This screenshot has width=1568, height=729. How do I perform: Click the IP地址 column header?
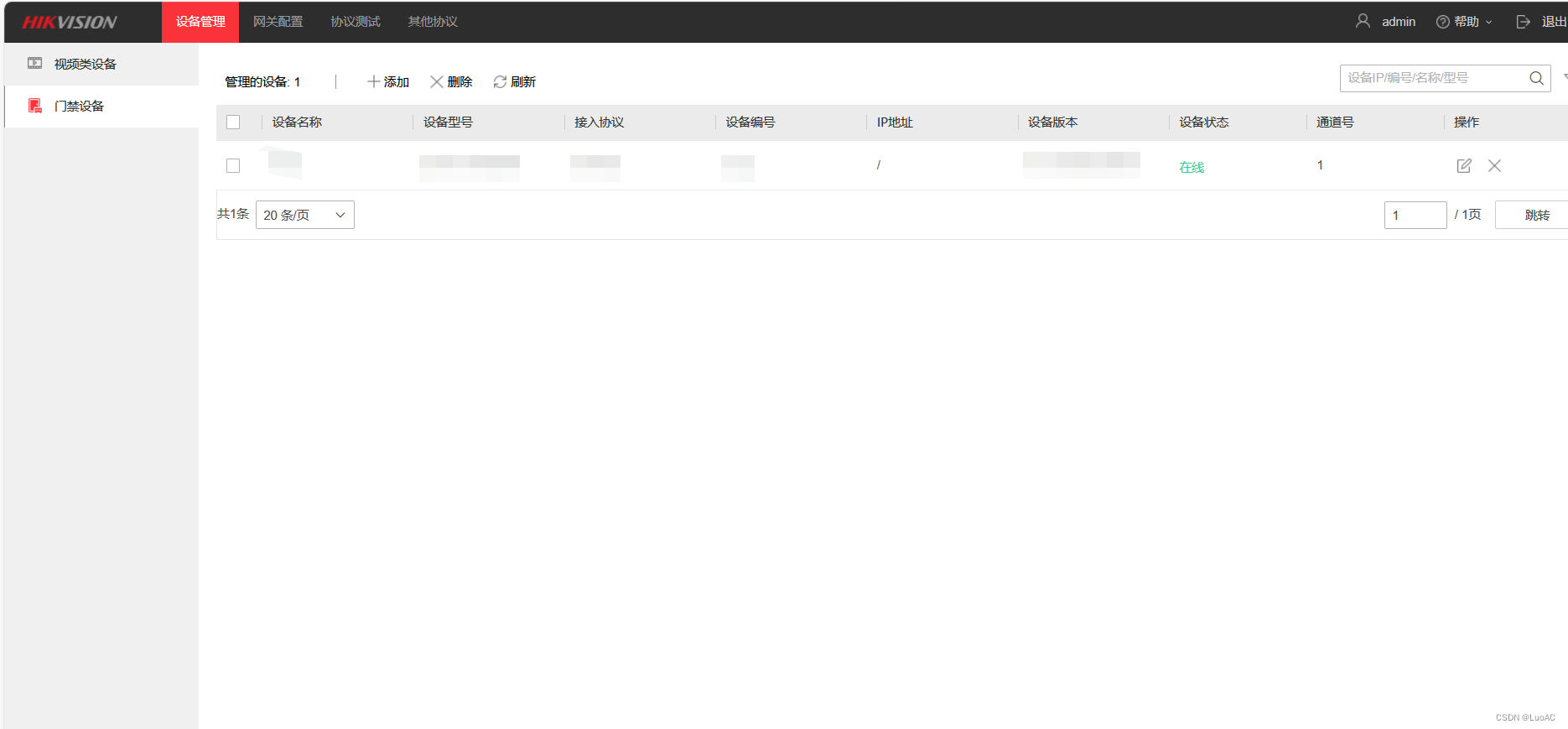pyautogui.click(x=895, y=122)
